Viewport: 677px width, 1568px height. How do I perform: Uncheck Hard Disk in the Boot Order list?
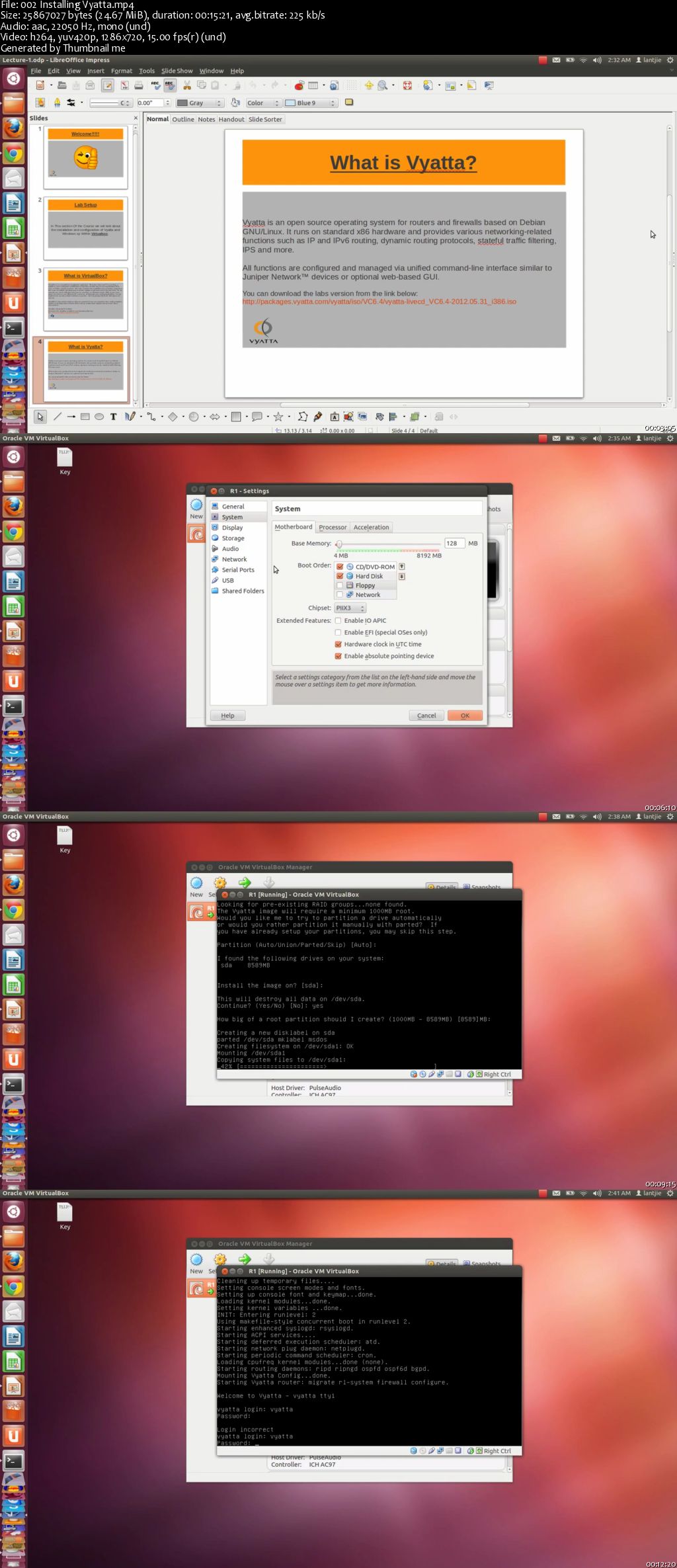tap(340, 576)
